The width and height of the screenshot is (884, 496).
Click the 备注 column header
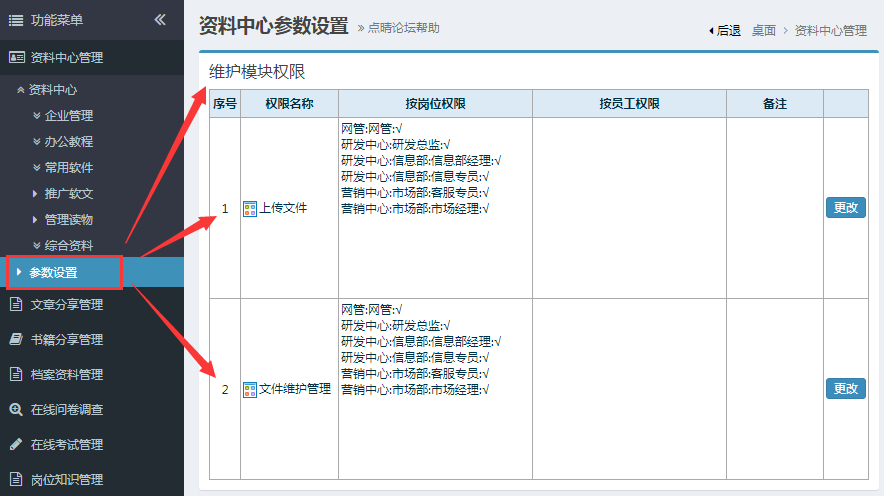pyautogui.click(x=775, y=104)
